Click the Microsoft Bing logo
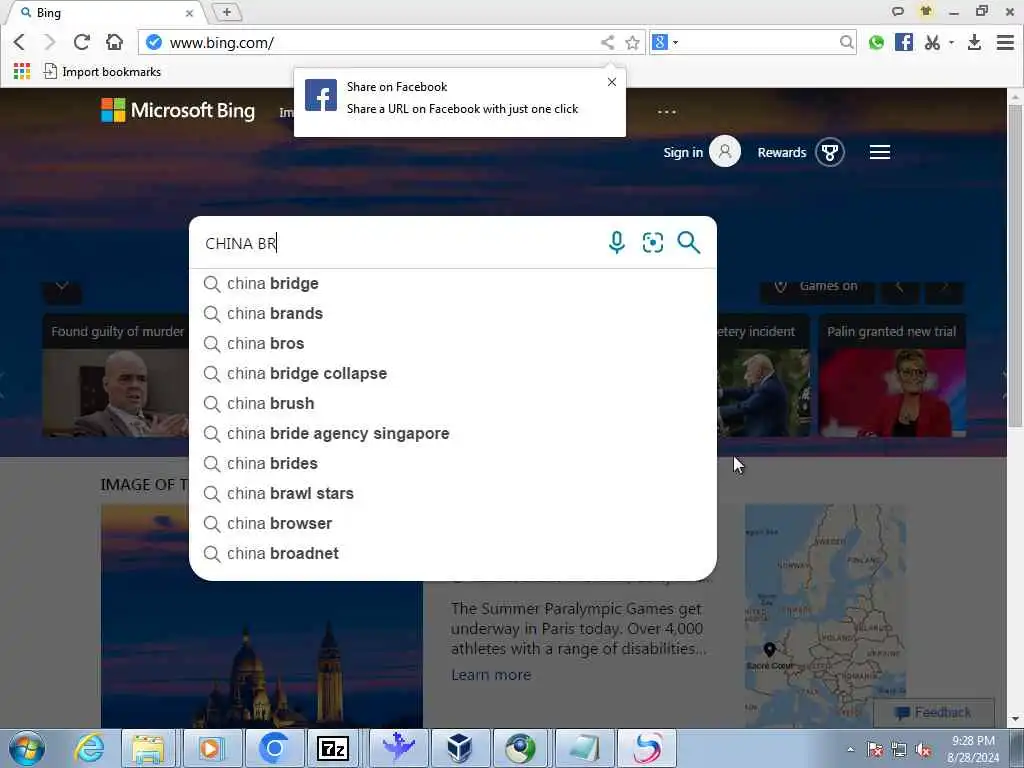Screen dimensions: 1024x768 (x=178, y=110)
